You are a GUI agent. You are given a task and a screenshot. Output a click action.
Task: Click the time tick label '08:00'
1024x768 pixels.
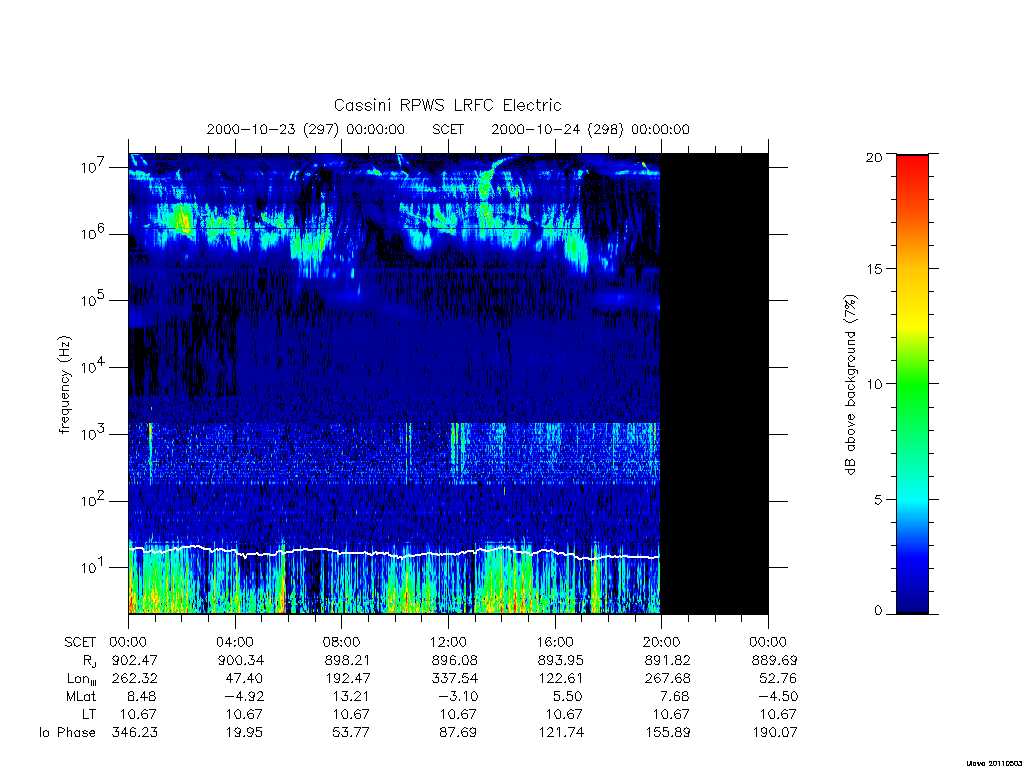tap(342, 643)
